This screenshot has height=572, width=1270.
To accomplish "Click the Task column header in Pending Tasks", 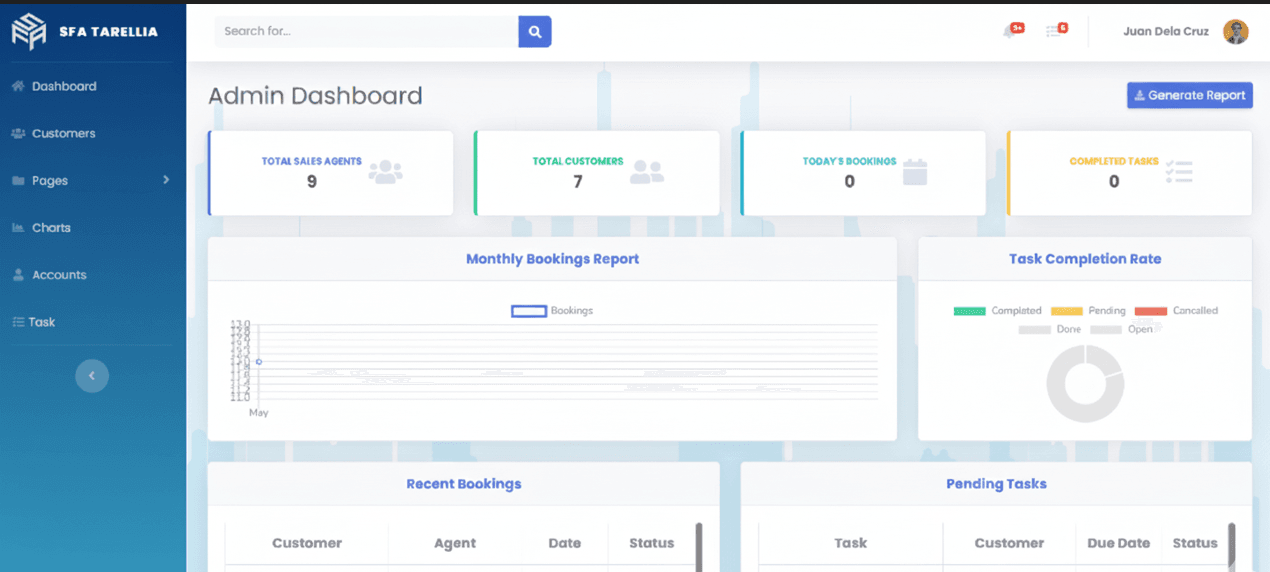I will point(851,543).
